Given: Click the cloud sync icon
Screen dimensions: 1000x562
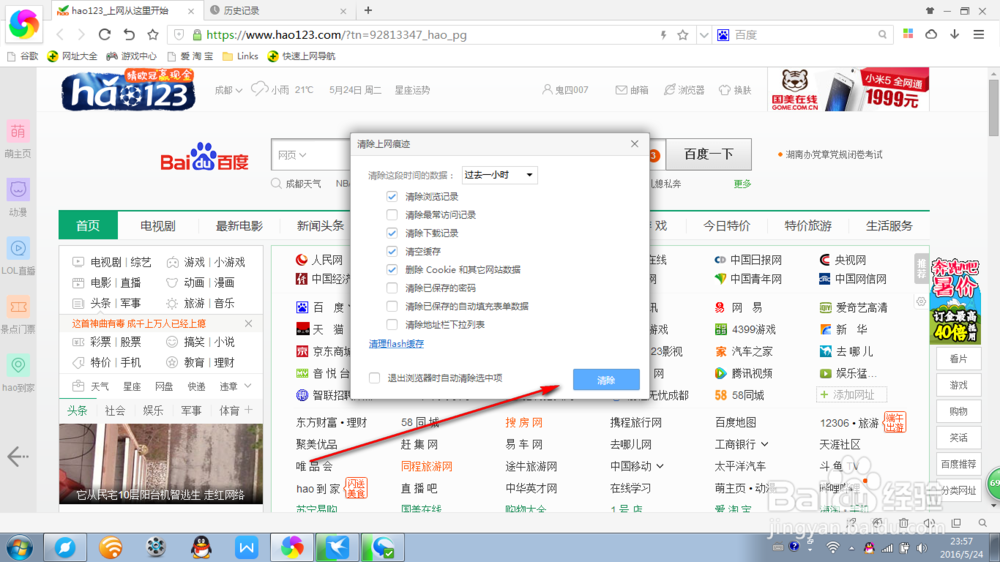Looking at the screenshot, I should pyautogui.click(x=931, y=34).
